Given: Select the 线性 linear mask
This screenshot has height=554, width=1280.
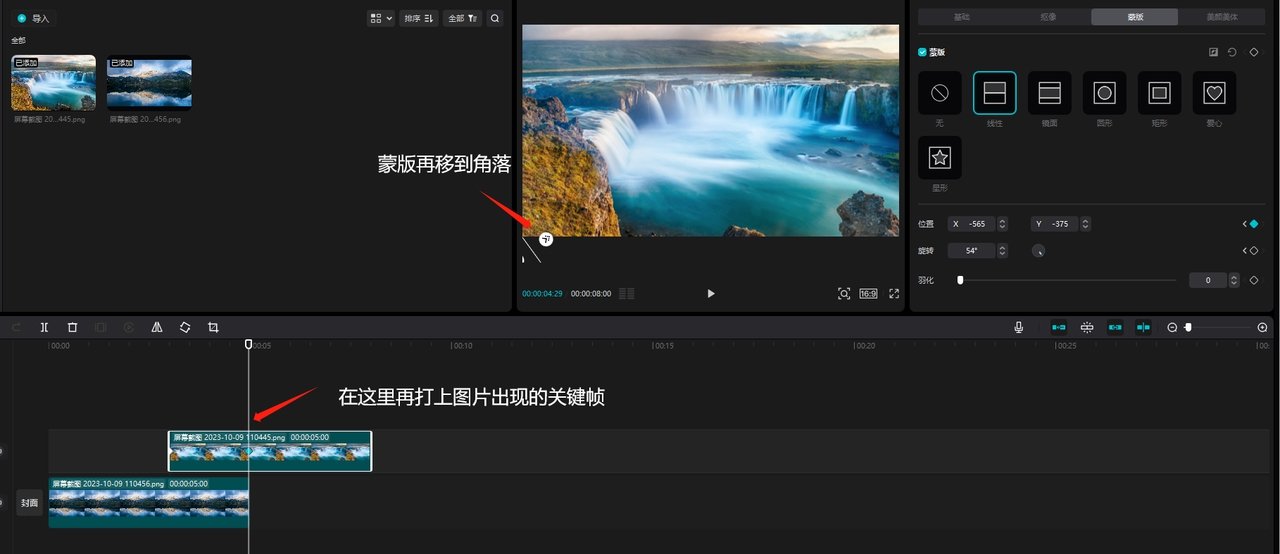Looking at the screenshot, I should tap(994, 93).
